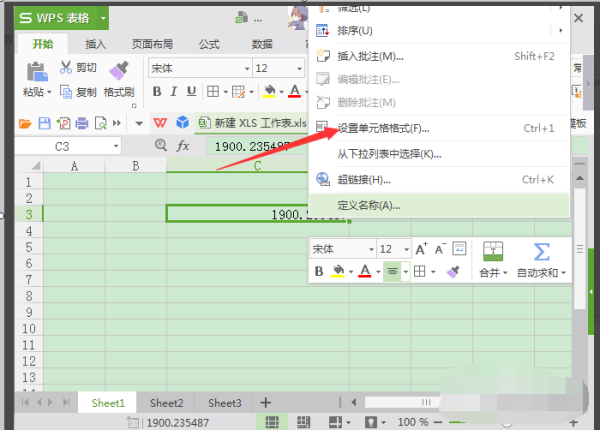Choose 定义名称(A)... in context menu
Viewport: 600px width, 430px height.
[439, 205]
